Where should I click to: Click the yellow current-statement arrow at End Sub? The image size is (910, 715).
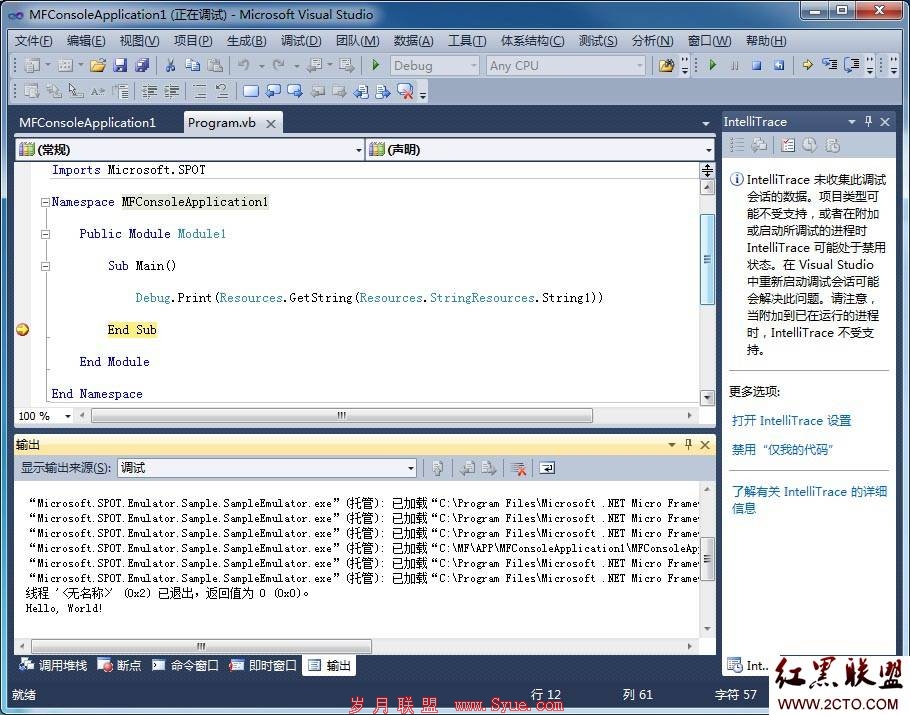click(23, 330)
